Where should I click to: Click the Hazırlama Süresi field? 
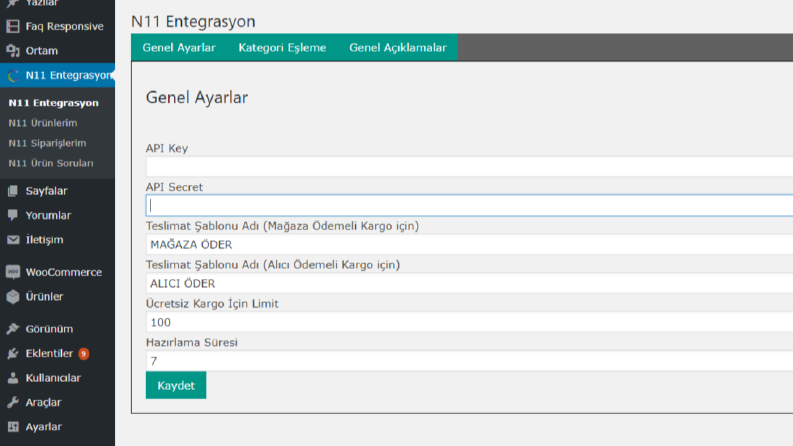tap(469, 361)
